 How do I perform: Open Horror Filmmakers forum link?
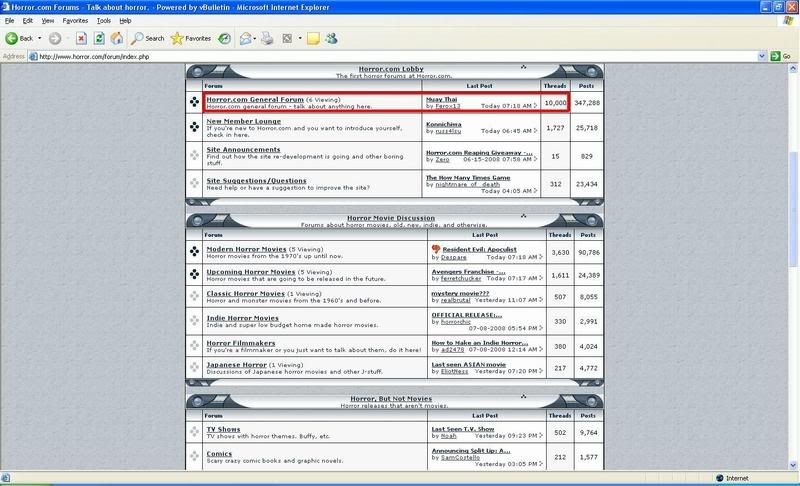(x=241, y=343)
